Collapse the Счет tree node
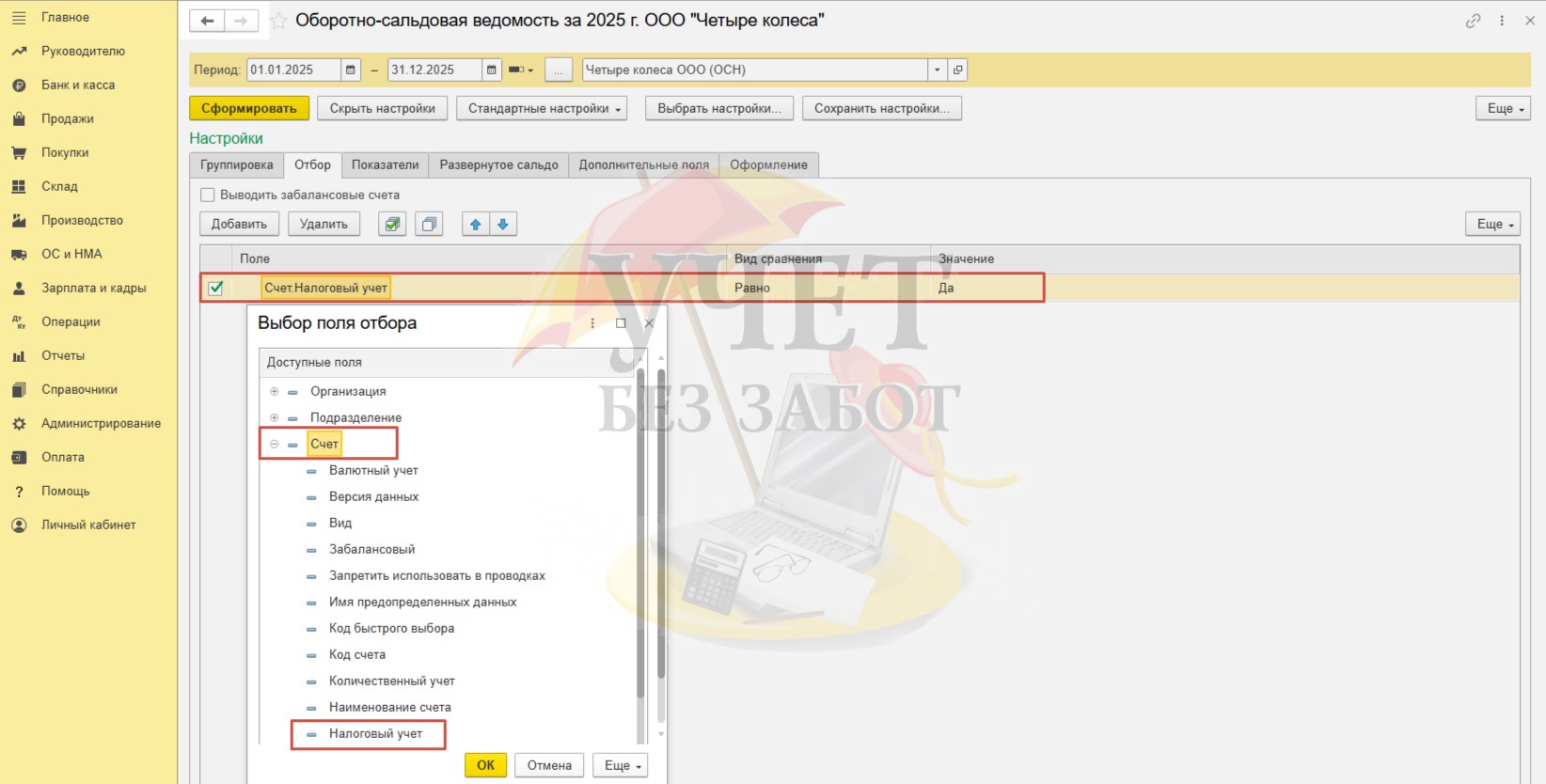The width and height of the screenshot is (1546, 784). pyautogui.click(x=275, y=444)
